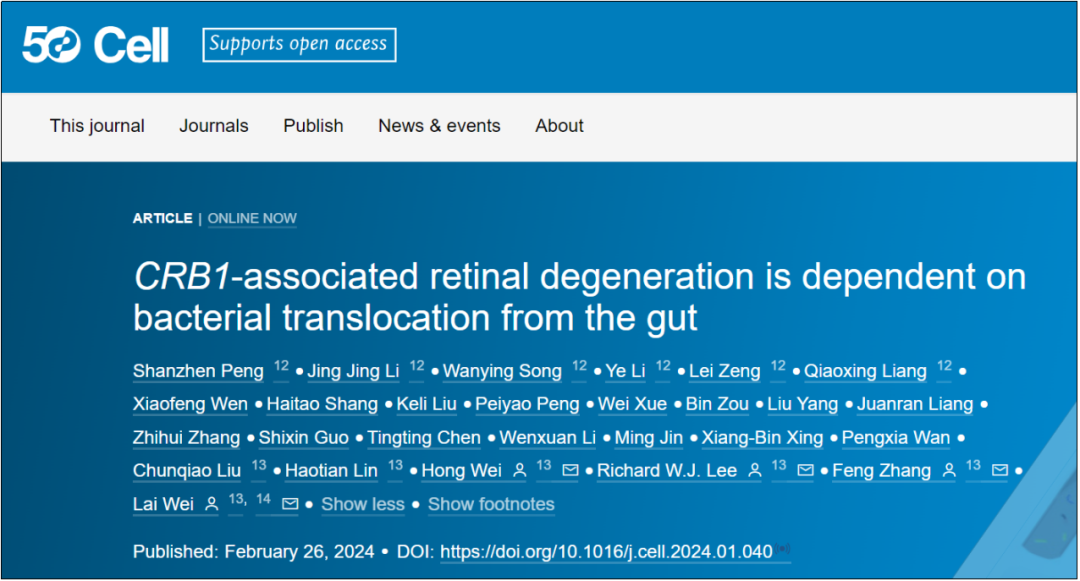
Task: Expand Show footnotes link
Action: (491, 505)
